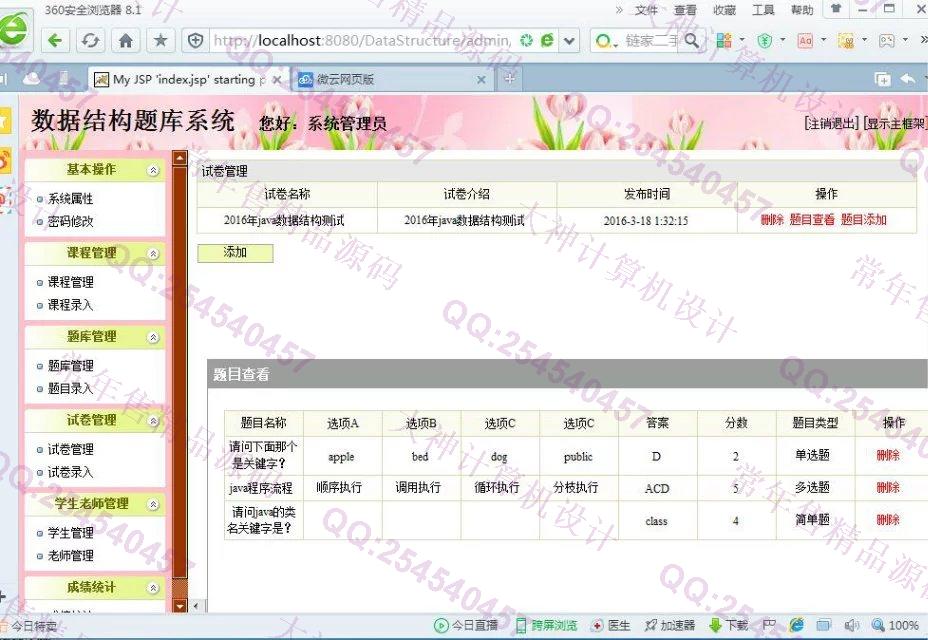Open the browser home page icon
This screenshot has width=928, height=640.
pos(125,41)
